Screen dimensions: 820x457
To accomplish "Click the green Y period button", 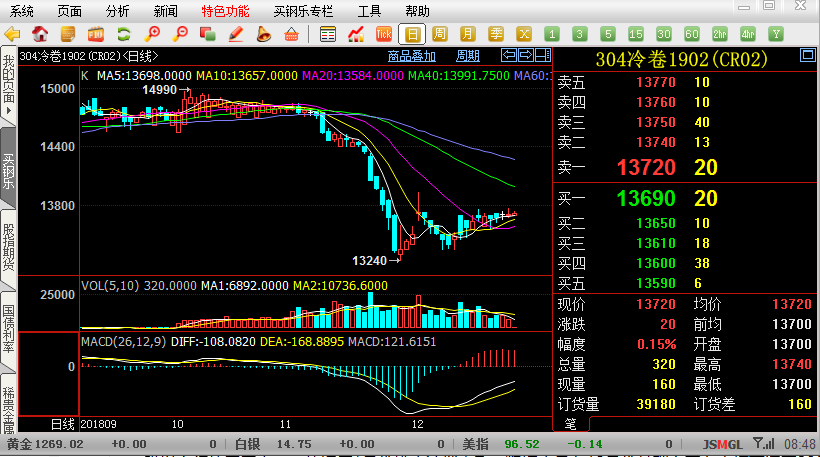I will click(x=776, y=35).
